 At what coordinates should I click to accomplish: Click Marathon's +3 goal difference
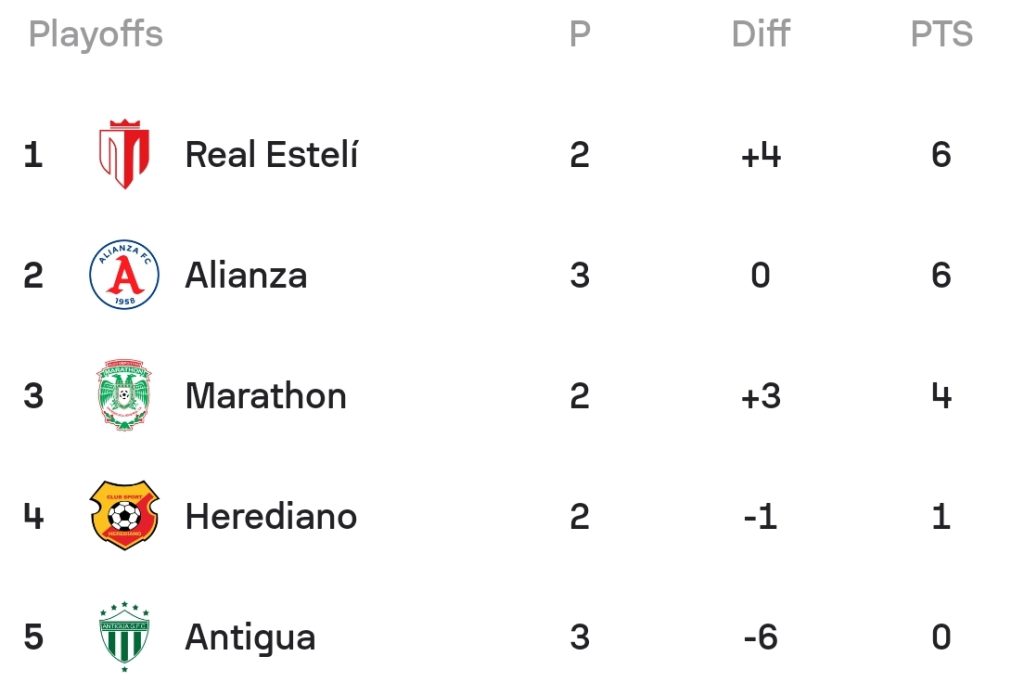pyautogui.click(x=761, y=396)
